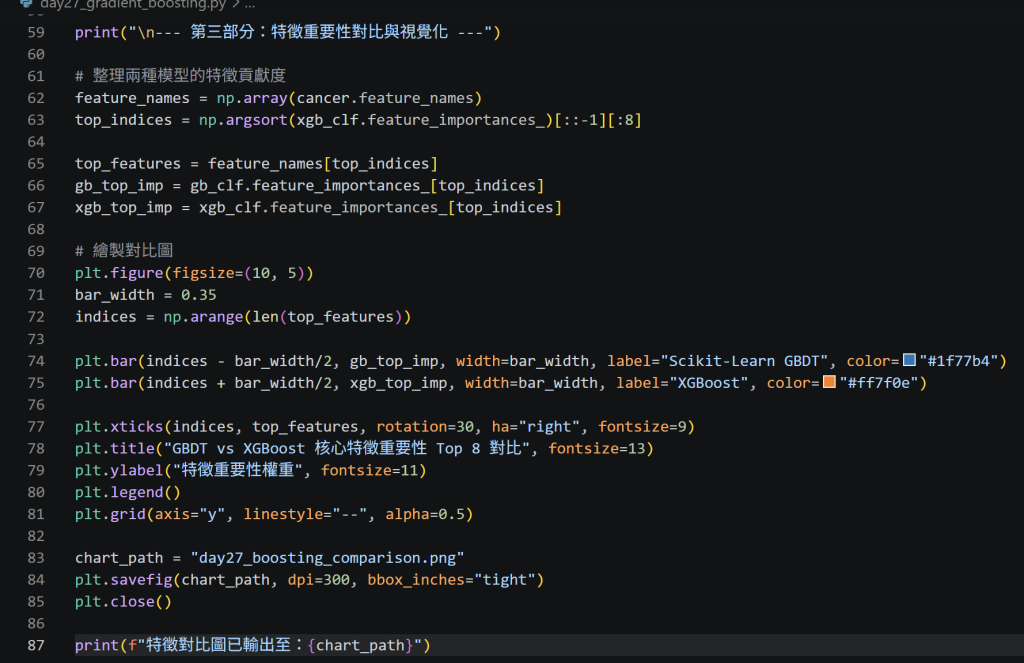Click "plt.legend()" on line 80
The width and height of the screenshot is (1024, 663).
point(128,493)
